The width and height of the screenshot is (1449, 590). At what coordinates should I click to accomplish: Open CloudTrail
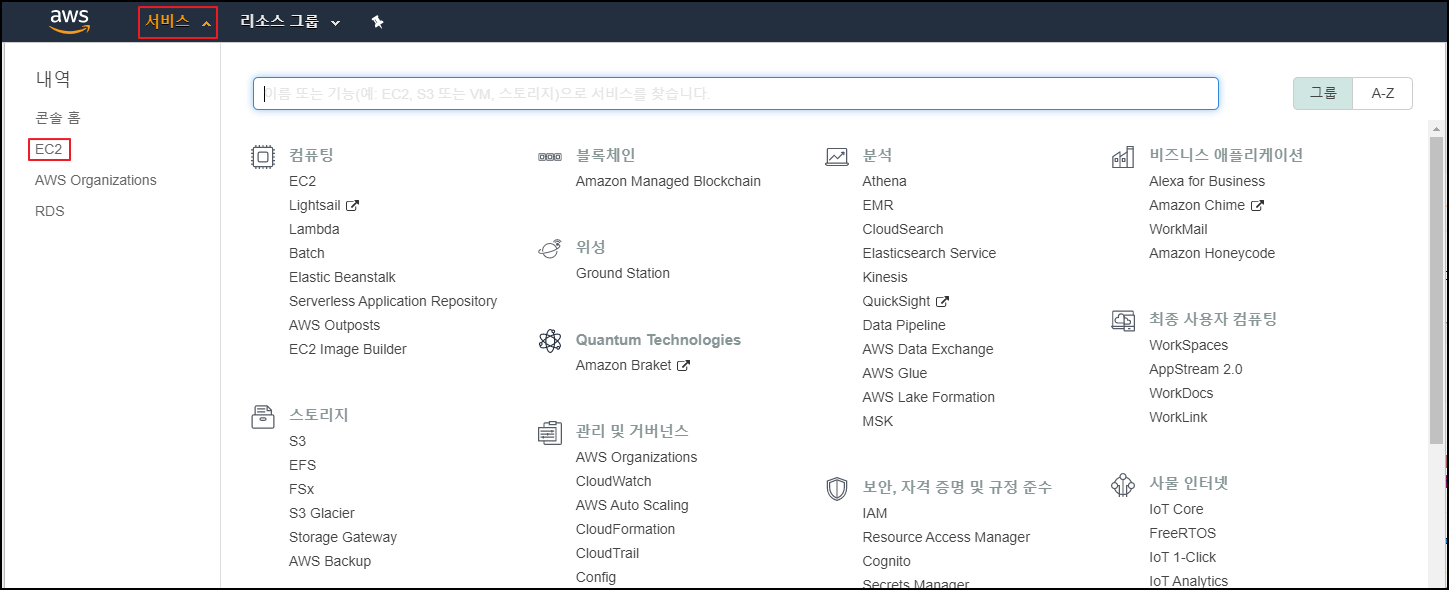click(608, 553)
